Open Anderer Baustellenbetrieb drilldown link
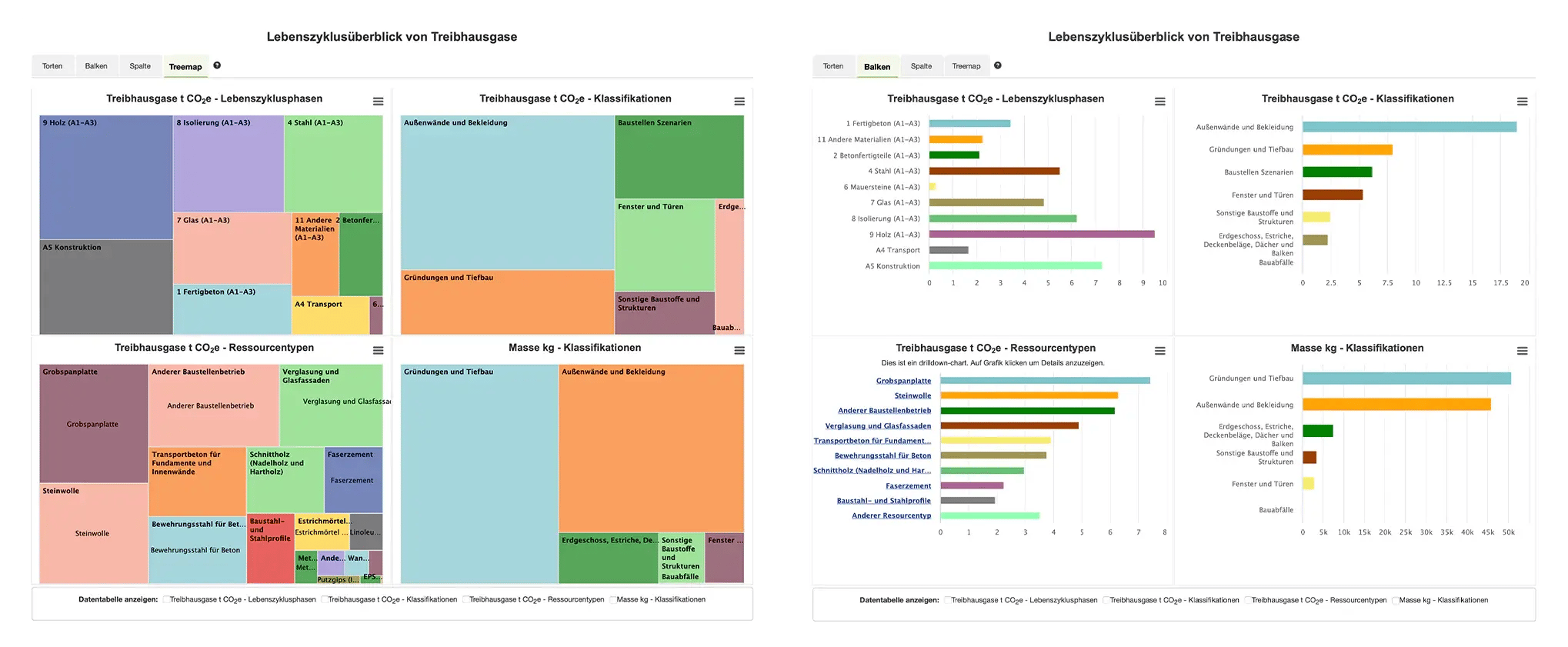 coord(884,411)
